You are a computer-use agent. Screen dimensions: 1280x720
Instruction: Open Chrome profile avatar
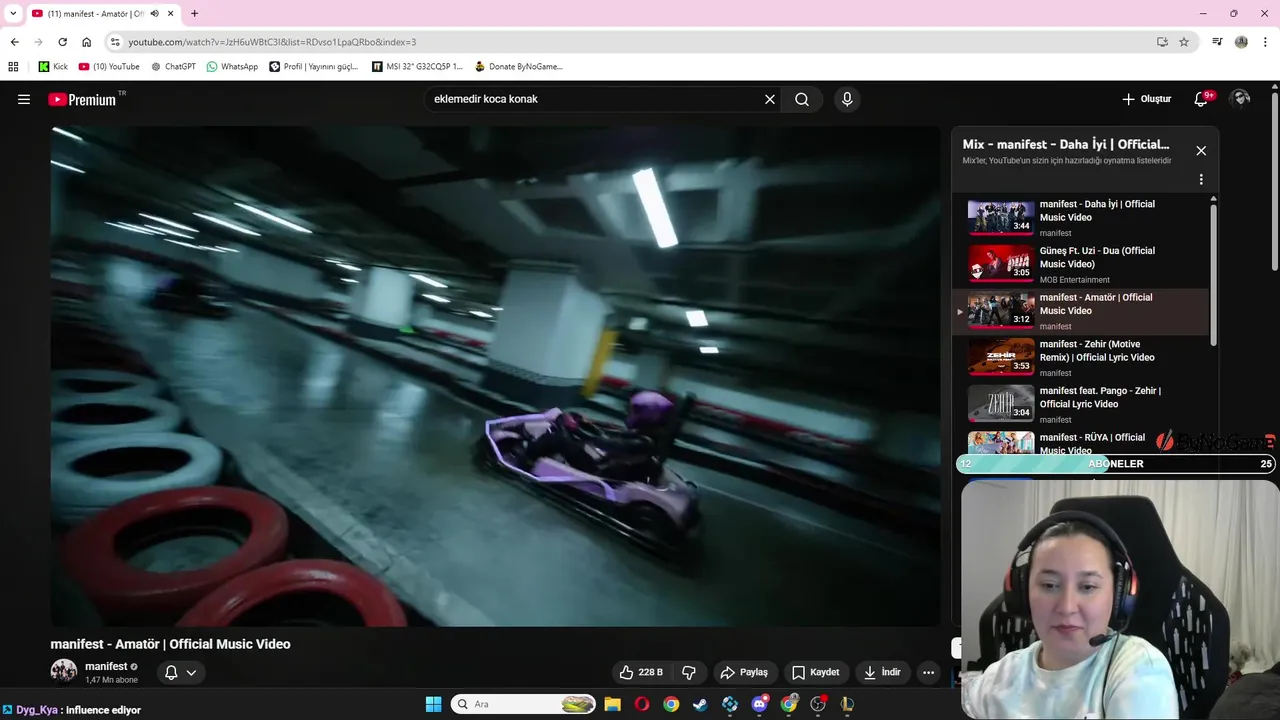1241,42
